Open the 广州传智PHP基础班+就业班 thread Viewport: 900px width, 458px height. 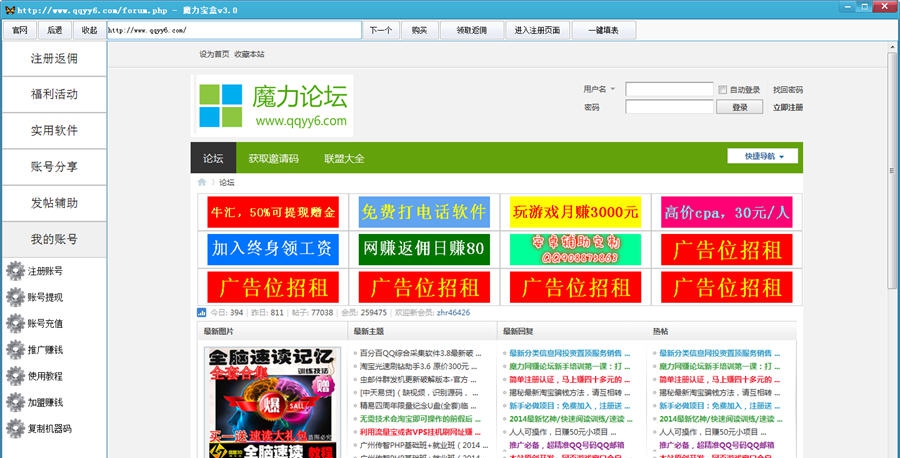(424, 445)
